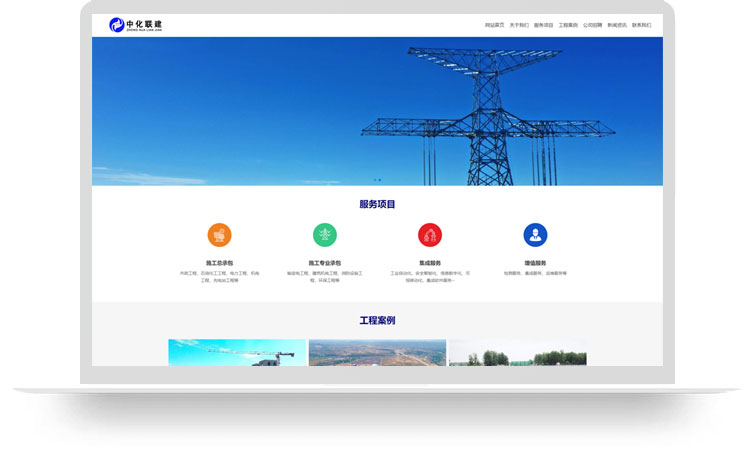Open the 集成服务 title link

coord(430,263)
